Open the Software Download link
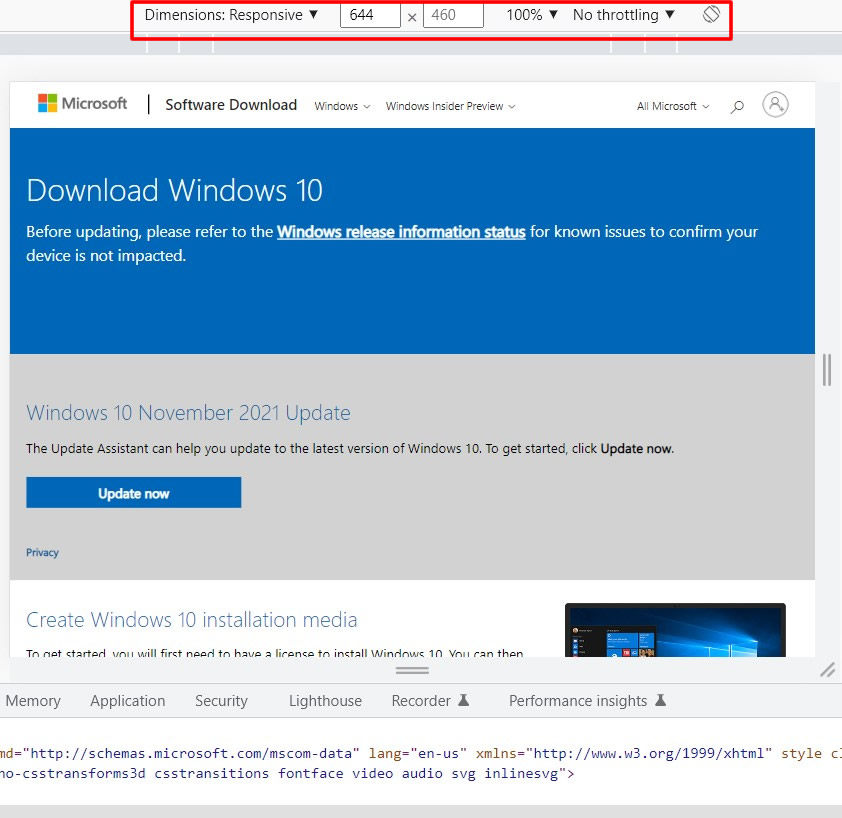Screen dimensions: 842x818 231,105
